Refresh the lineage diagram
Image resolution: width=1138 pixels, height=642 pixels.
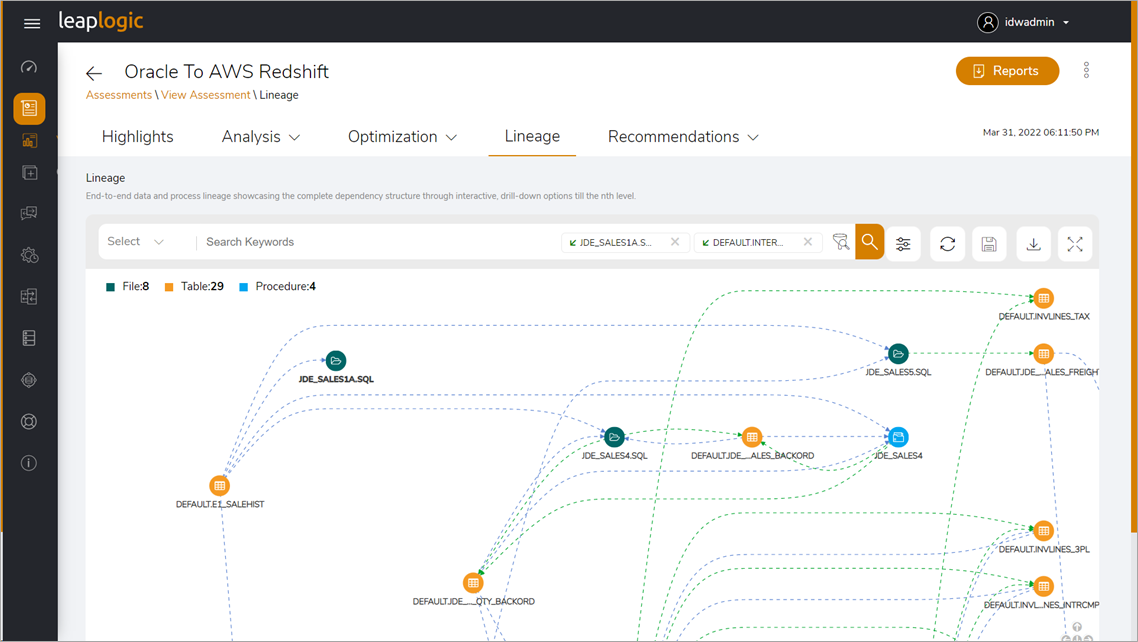(947, 243)
